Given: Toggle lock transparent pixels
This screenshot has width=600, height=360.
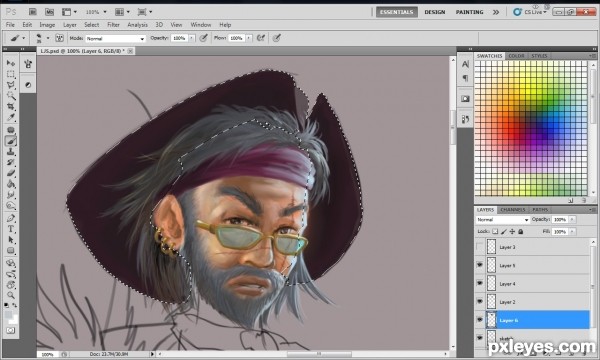Looking at the screenshot, I should (495, 231).
